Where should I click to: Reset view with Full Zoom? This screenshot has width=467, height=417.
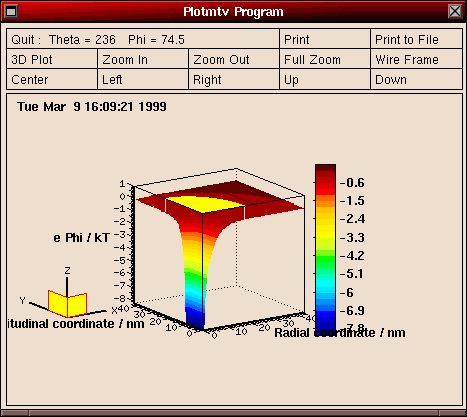coord(325,59)
